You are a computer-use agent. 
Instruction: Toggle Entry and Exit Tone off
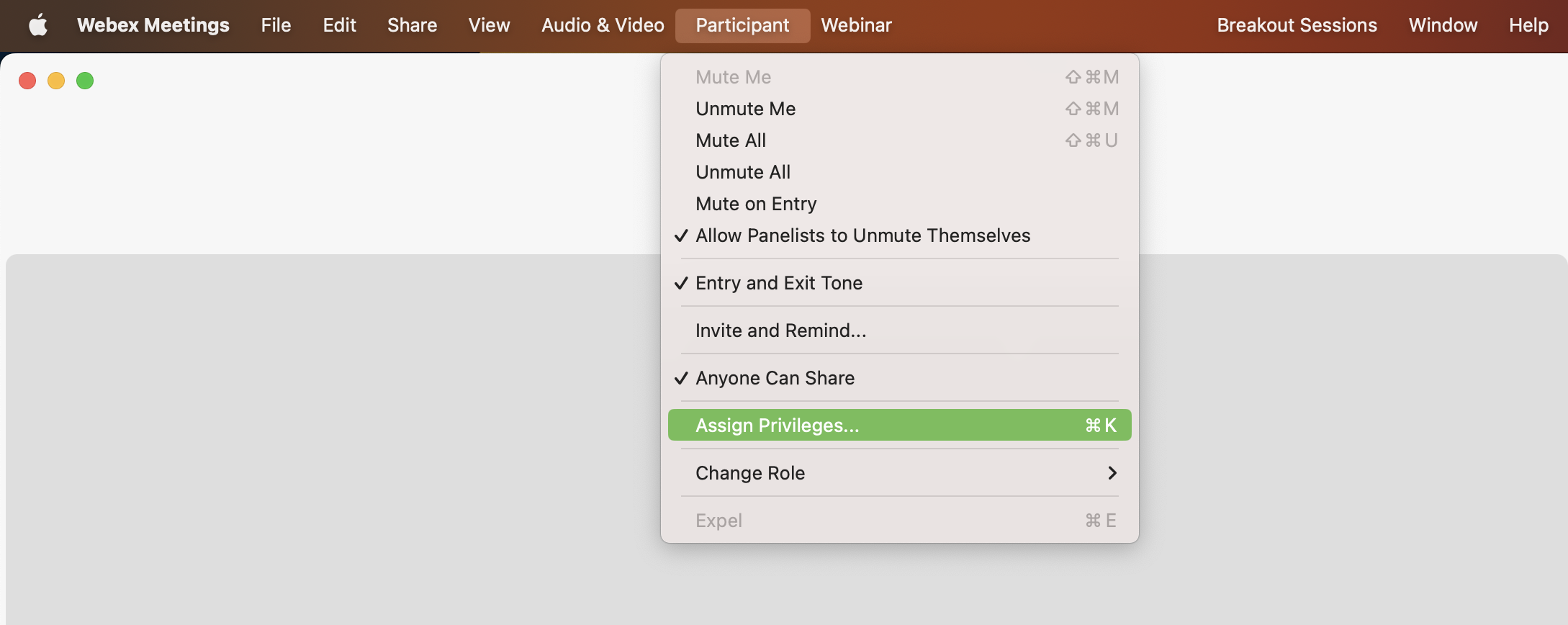pos(900,283)
